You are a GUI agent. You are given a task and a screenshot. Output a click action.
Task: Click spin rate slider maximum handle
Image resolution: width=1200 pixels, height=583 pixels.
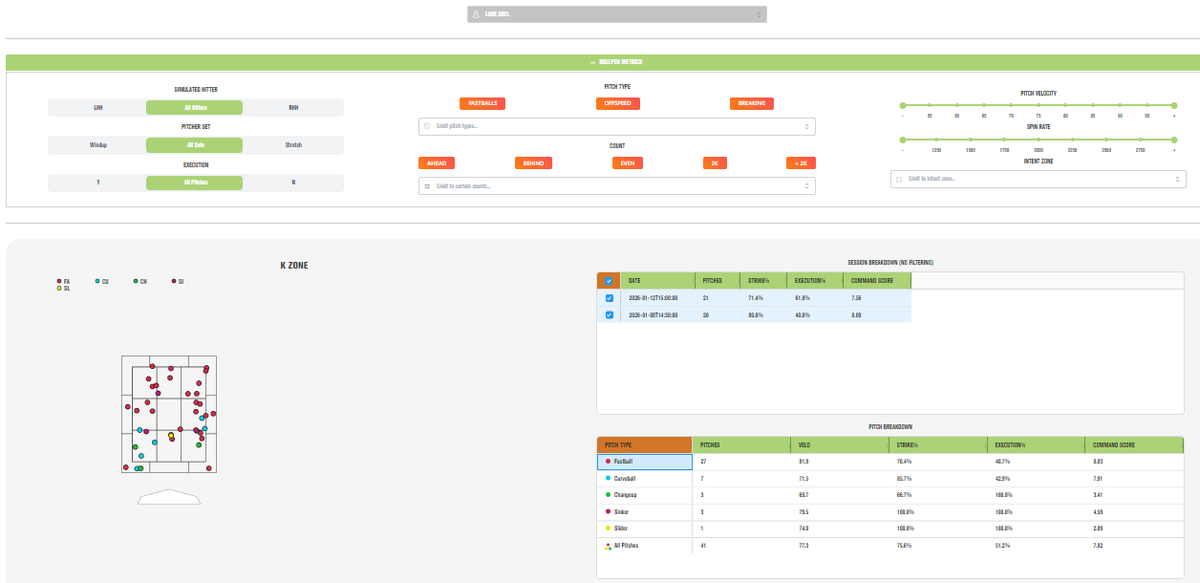[1174, 138]
